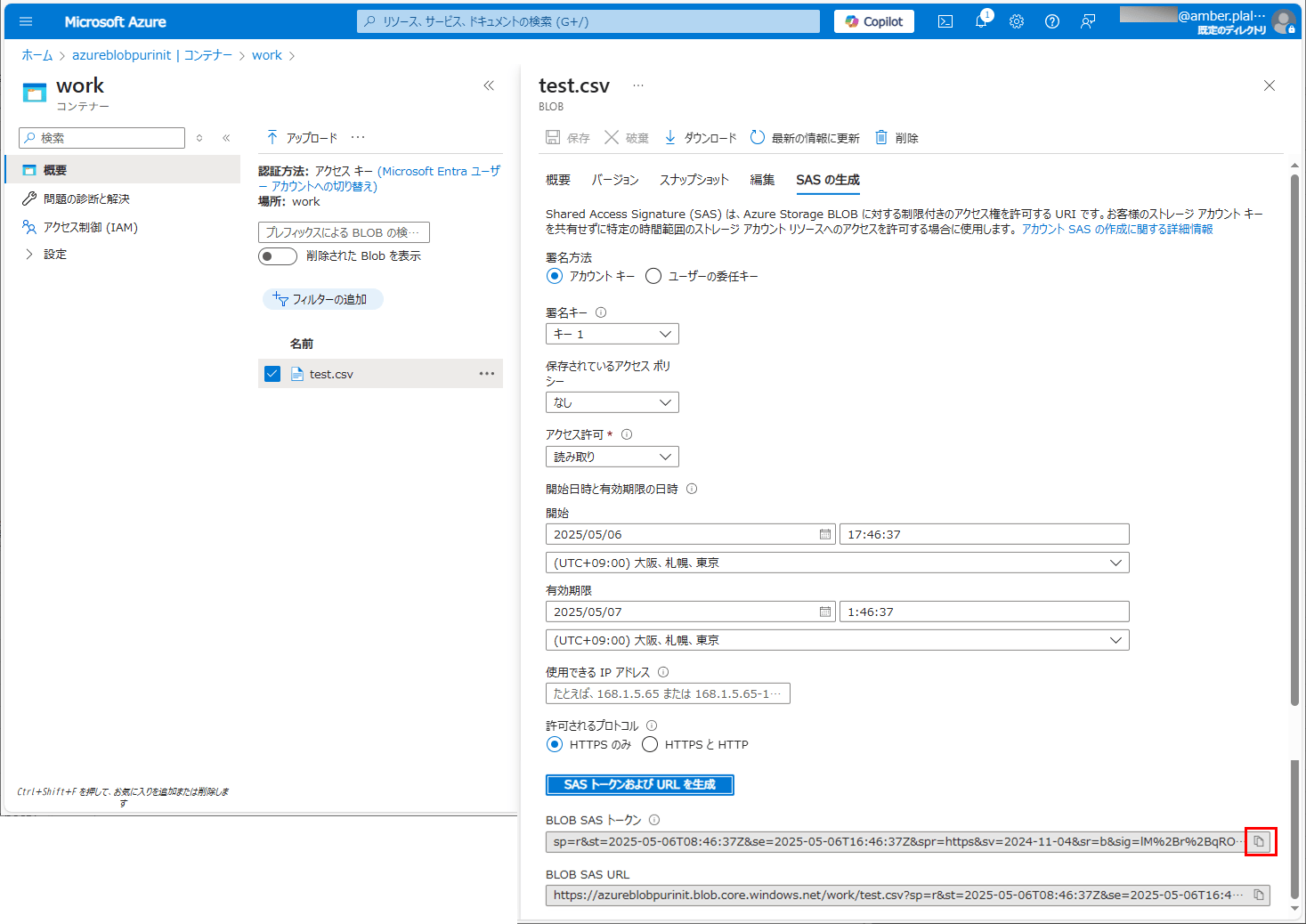Viewport: 1306px width, 924px height.
Task: Toggle 削除された Blob を表示 switch
Action: point(278,256)
